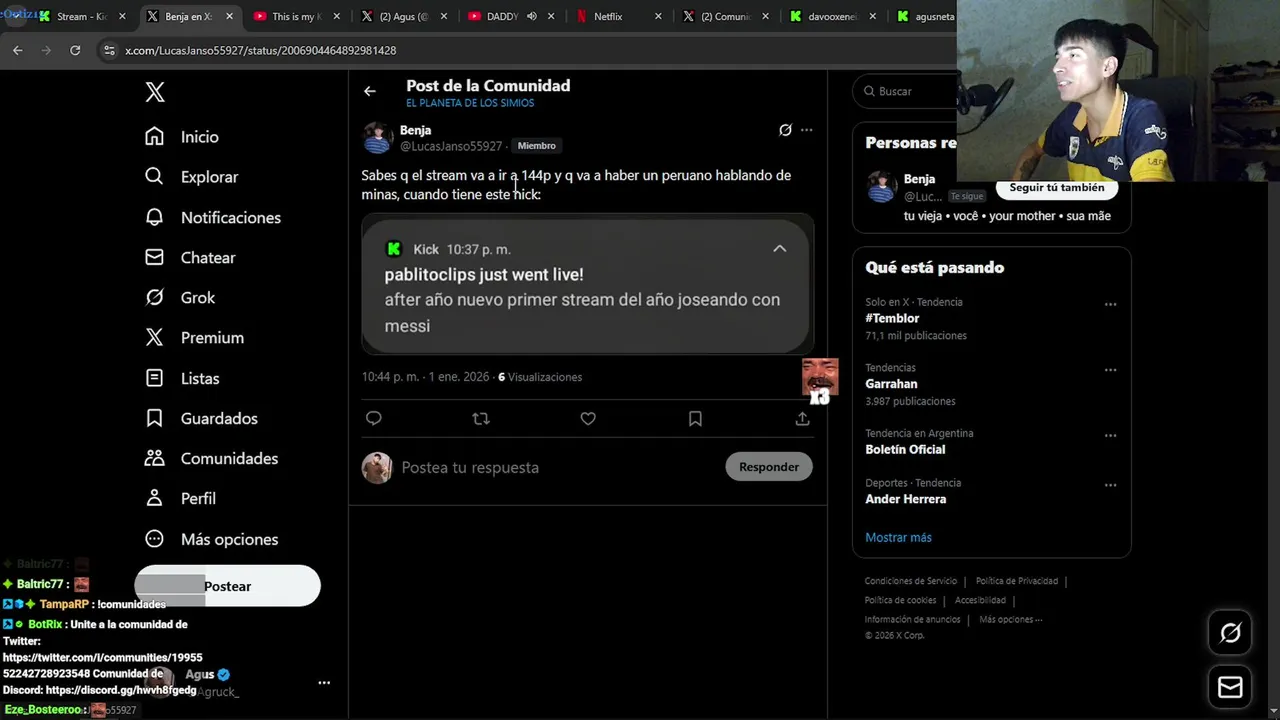Click the Buscar search box
This screenshot has width=1280, height=720.
point(905,91)
